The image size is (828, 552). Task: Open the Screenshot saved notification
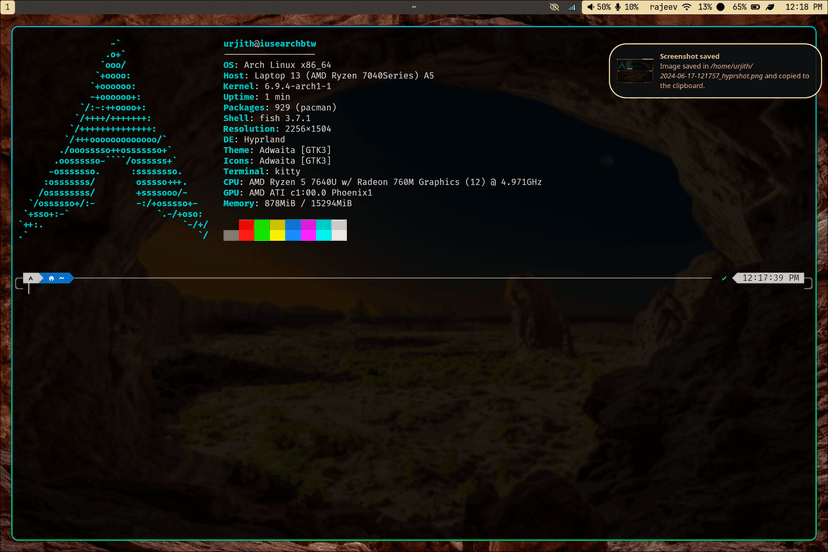click(715, 71)
